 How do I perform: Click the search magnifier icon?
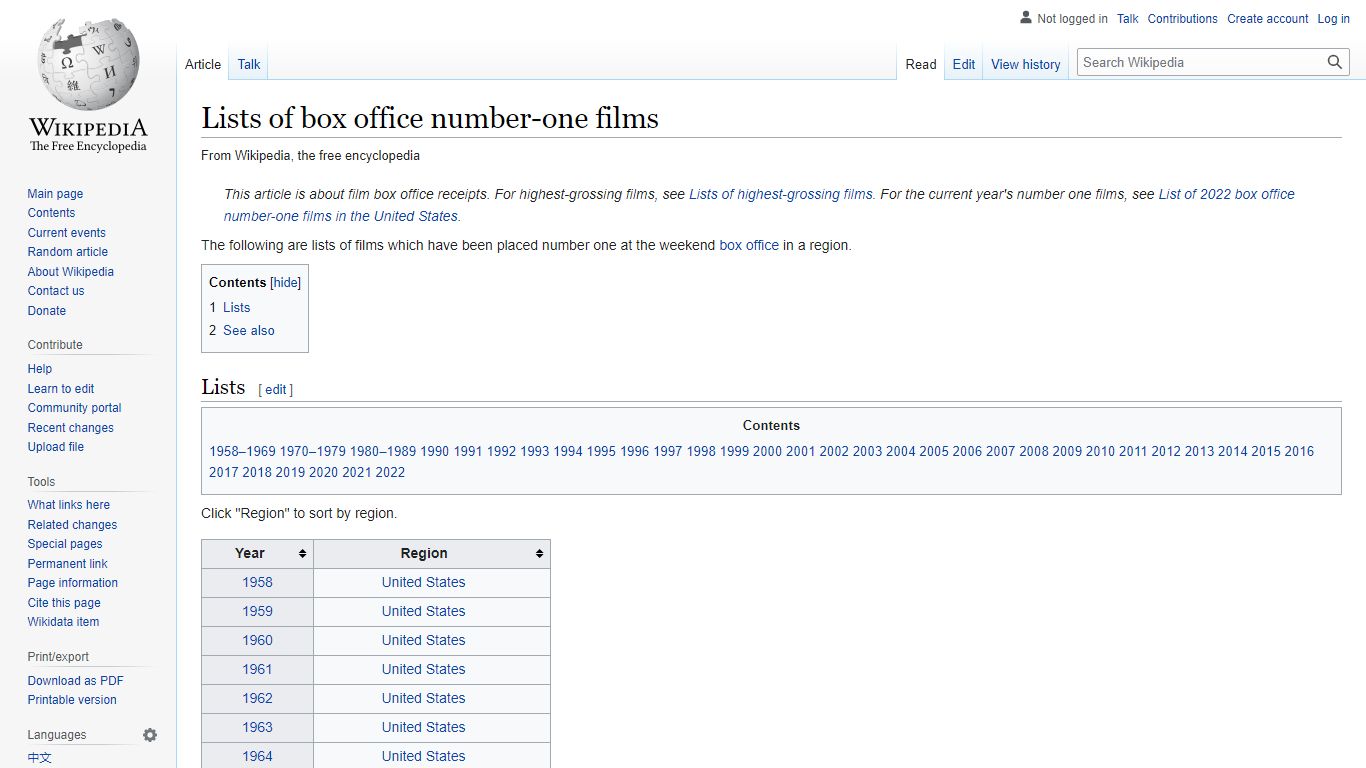(x=1335, y=62)
